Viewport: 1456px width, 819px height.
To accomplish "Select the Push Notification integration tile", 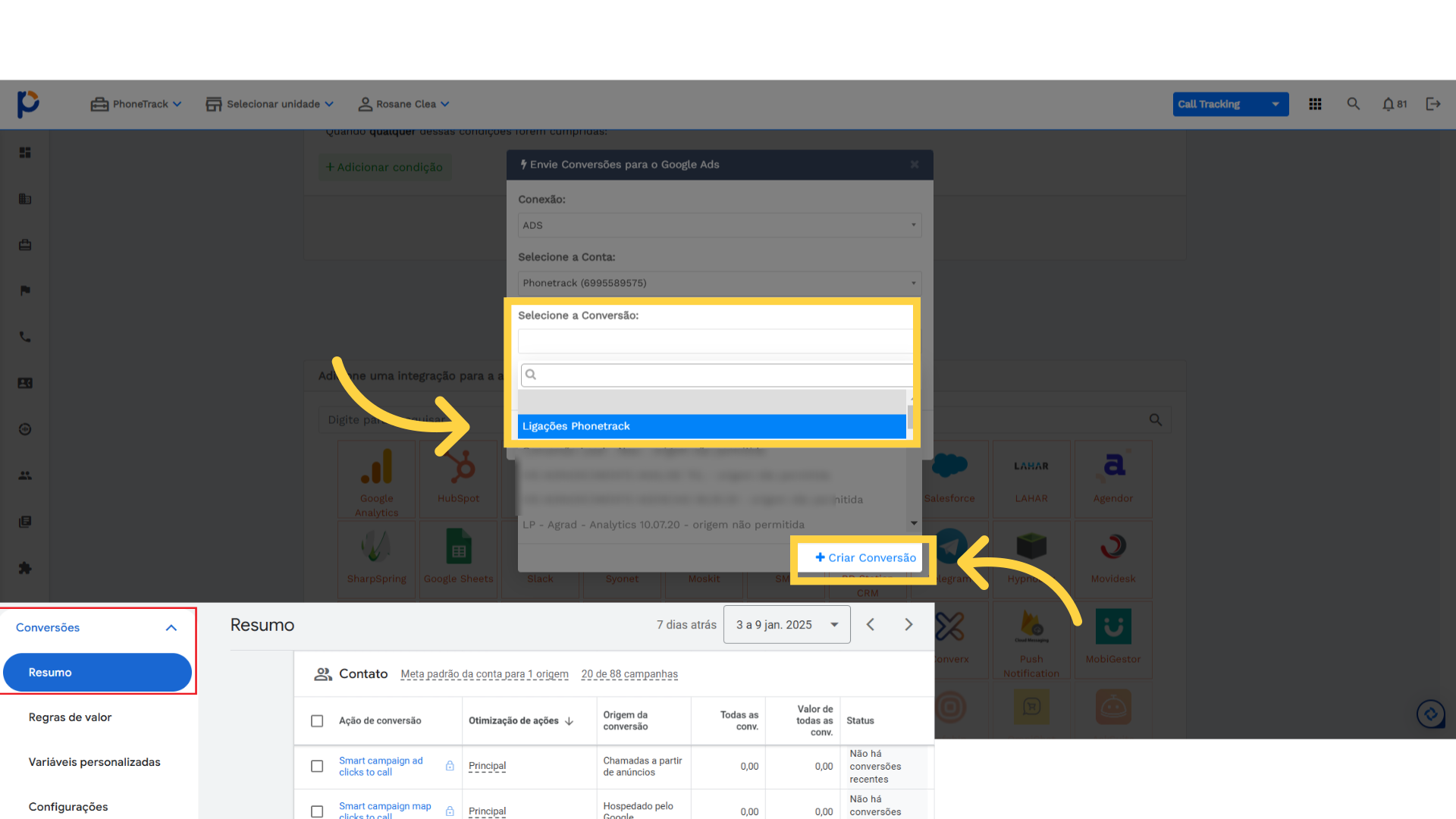I will (1031, 640).
